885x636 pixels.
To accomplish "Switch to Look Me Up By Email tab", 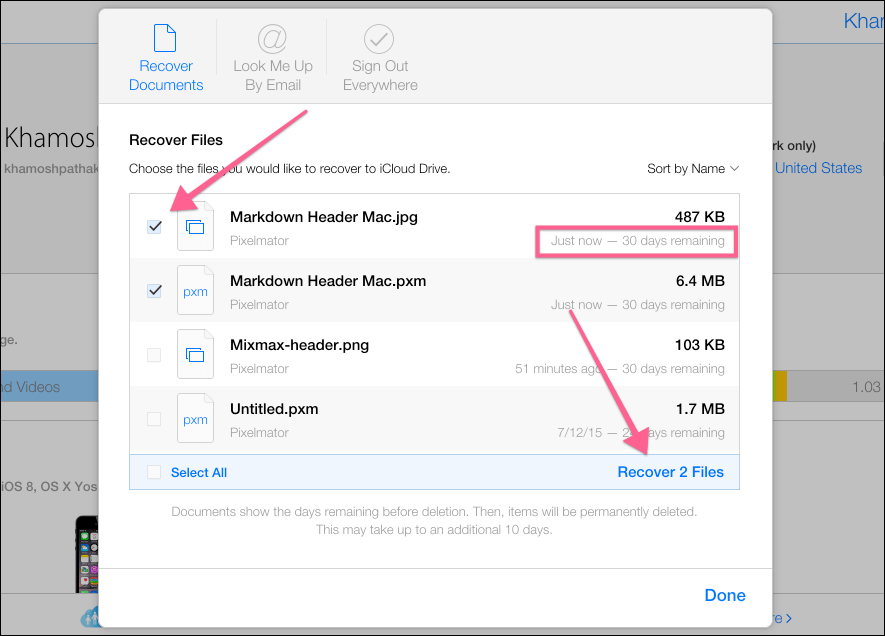I will click(273, 58).
